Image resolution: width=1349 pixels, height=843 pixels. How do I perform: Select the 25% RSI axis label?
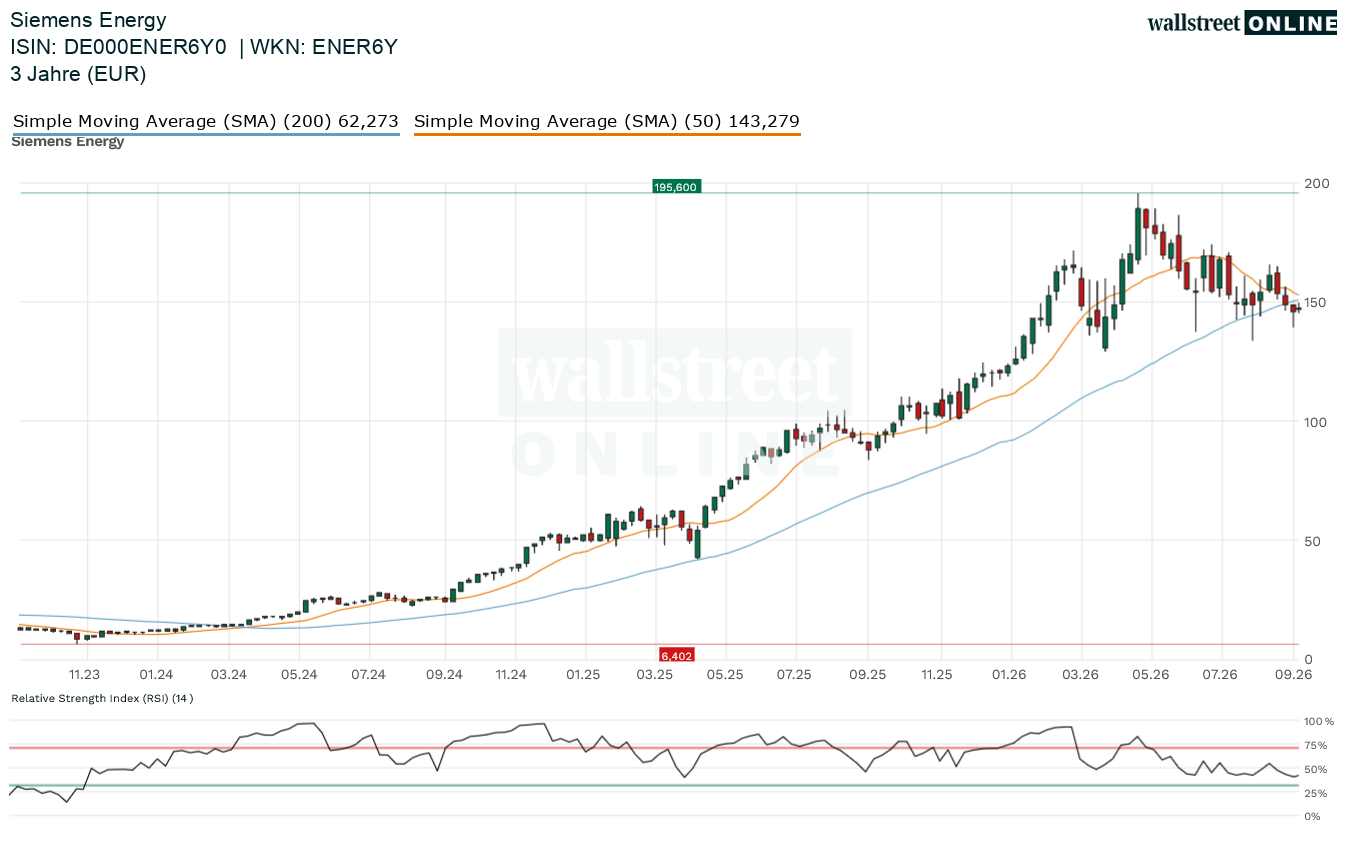[1316, 793]
